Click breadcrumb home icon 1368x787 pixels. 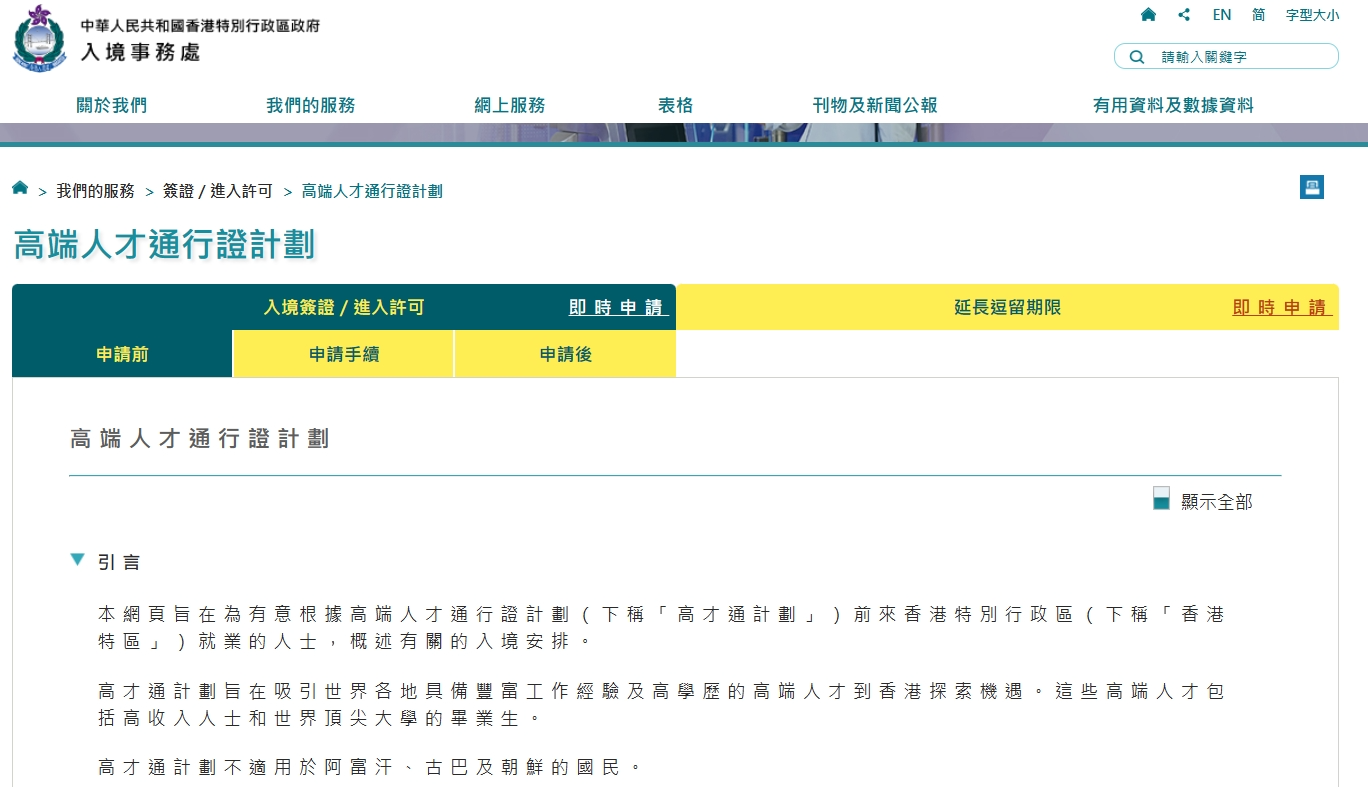point(20,188)
